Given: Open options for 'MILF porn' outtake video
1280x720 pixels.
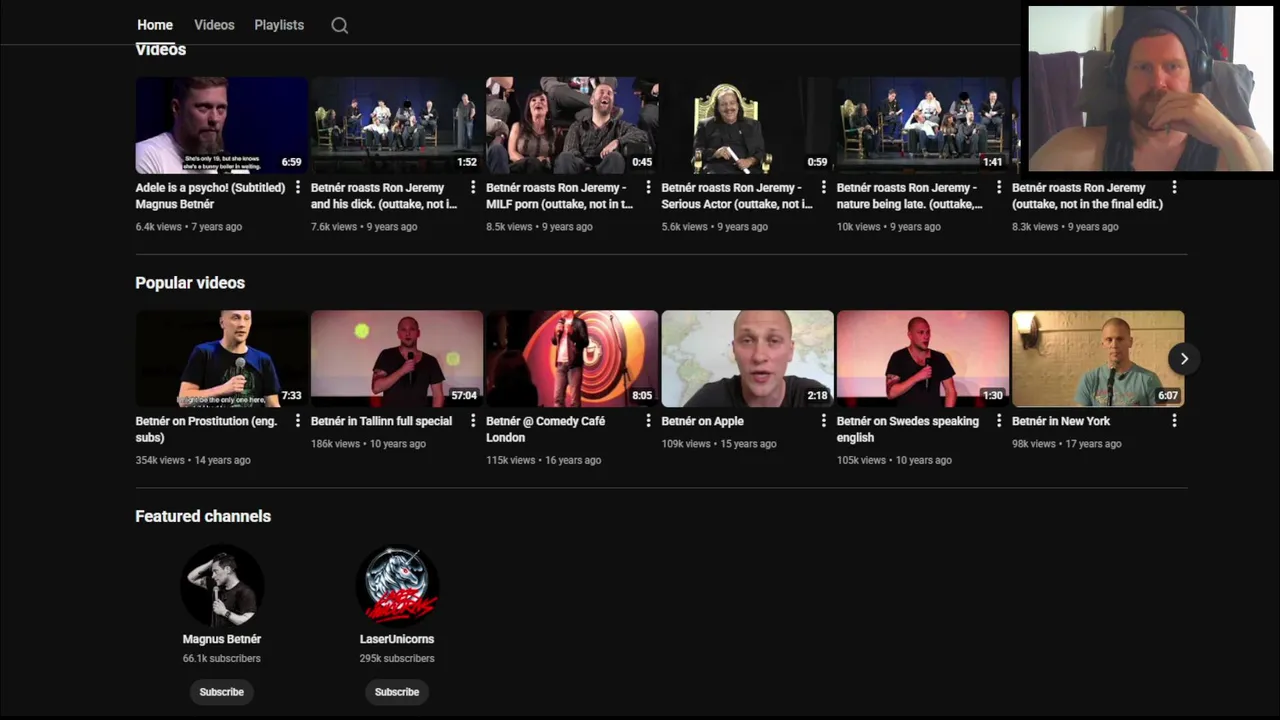Looking at the screenshot, I should coord(648,187).
